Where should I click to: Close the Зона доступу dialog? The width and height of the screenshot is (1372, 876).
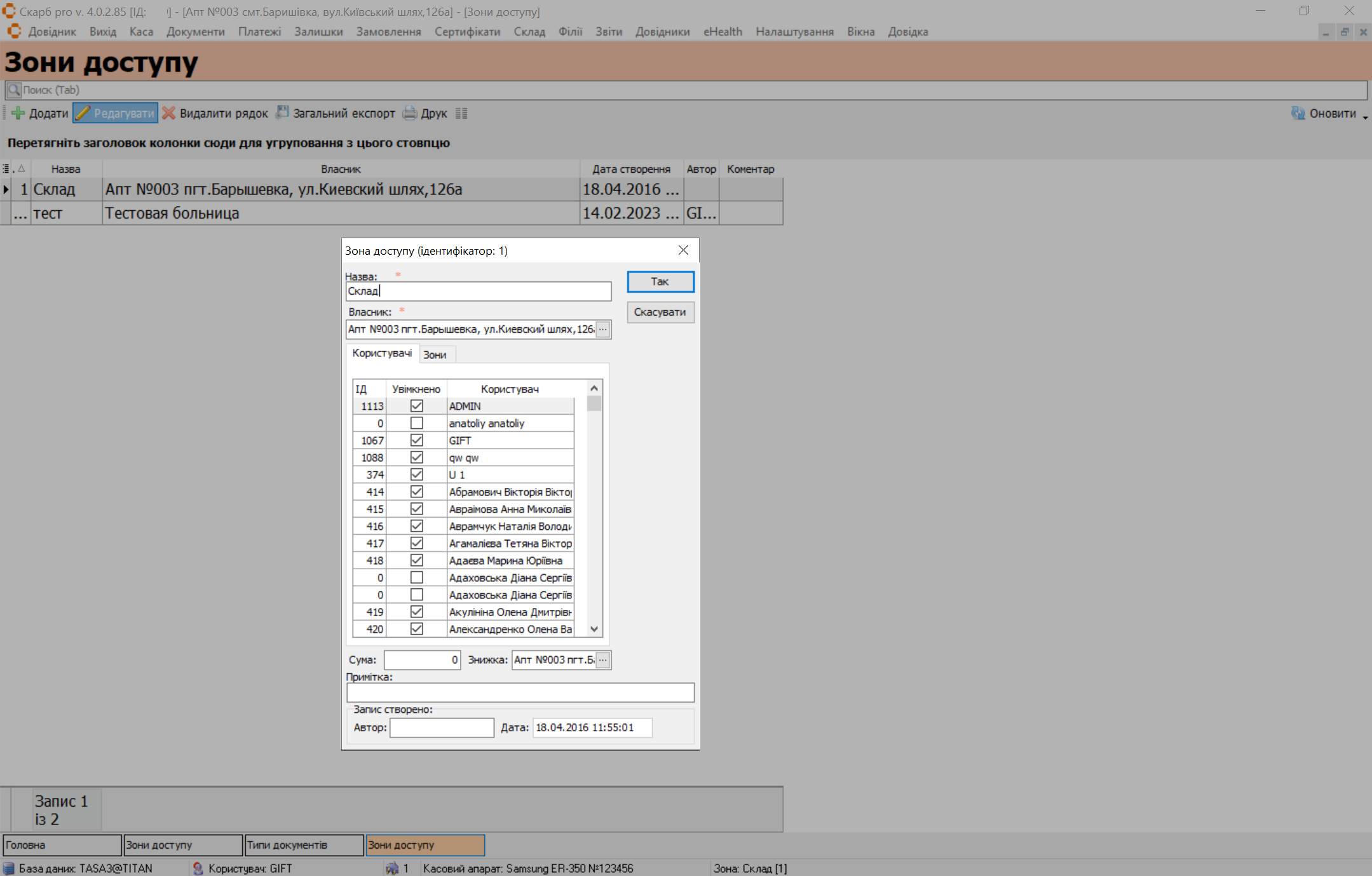683,250
